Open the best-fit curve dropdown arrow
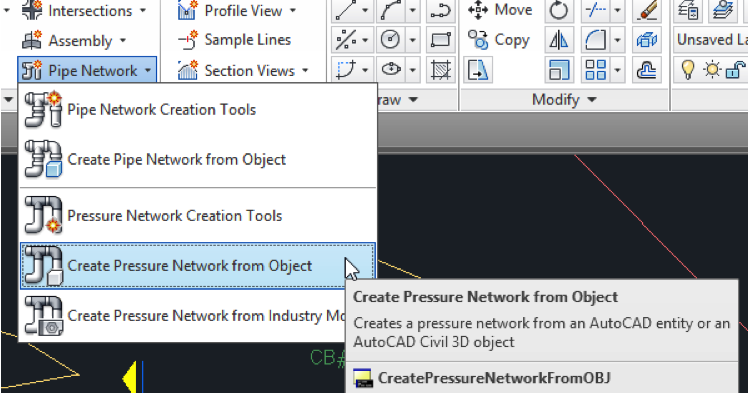The width and height of the screenshot is (749, 393). pos(365,70)
